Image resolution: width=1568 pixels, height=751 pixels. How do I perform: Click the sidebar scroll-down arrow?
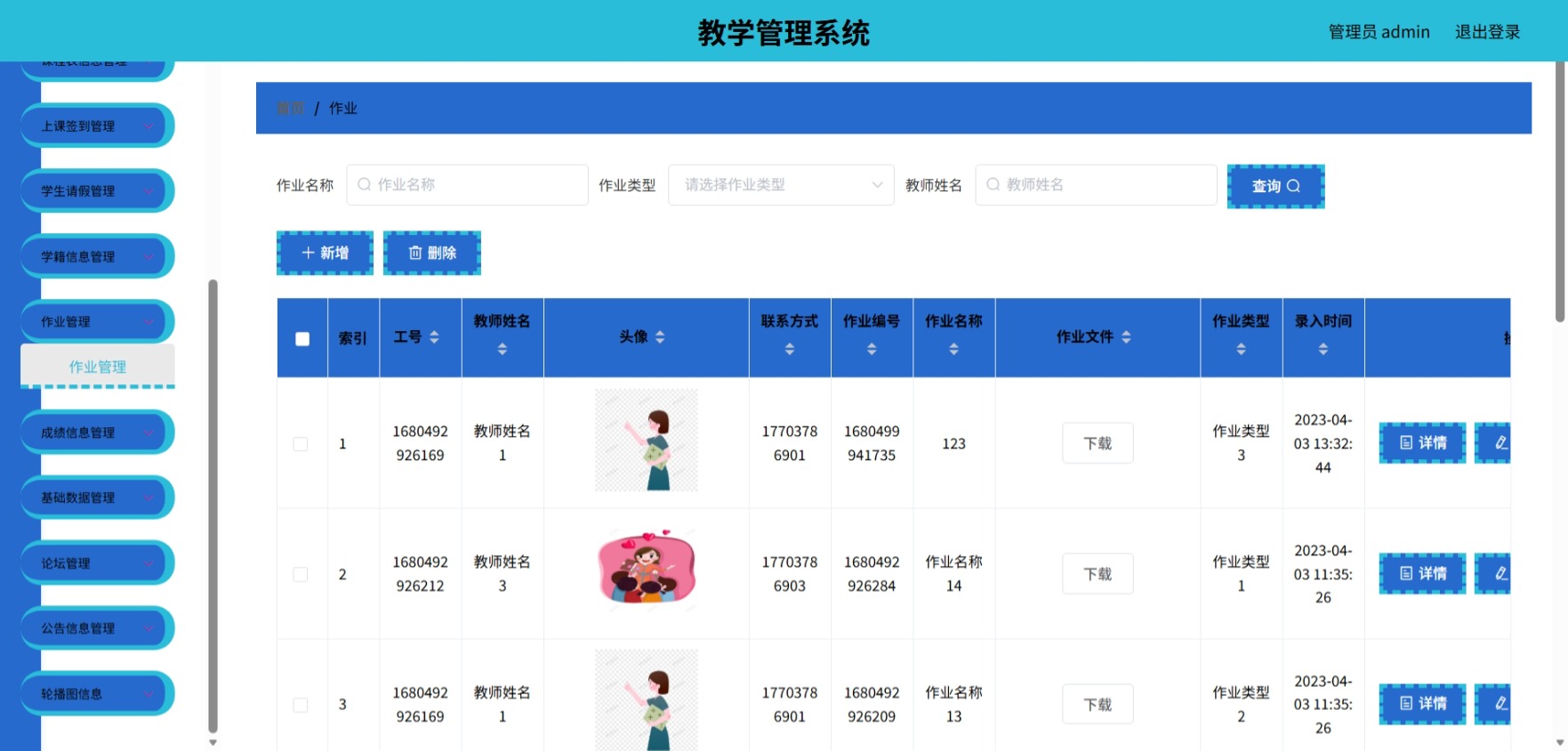(213, 742)
